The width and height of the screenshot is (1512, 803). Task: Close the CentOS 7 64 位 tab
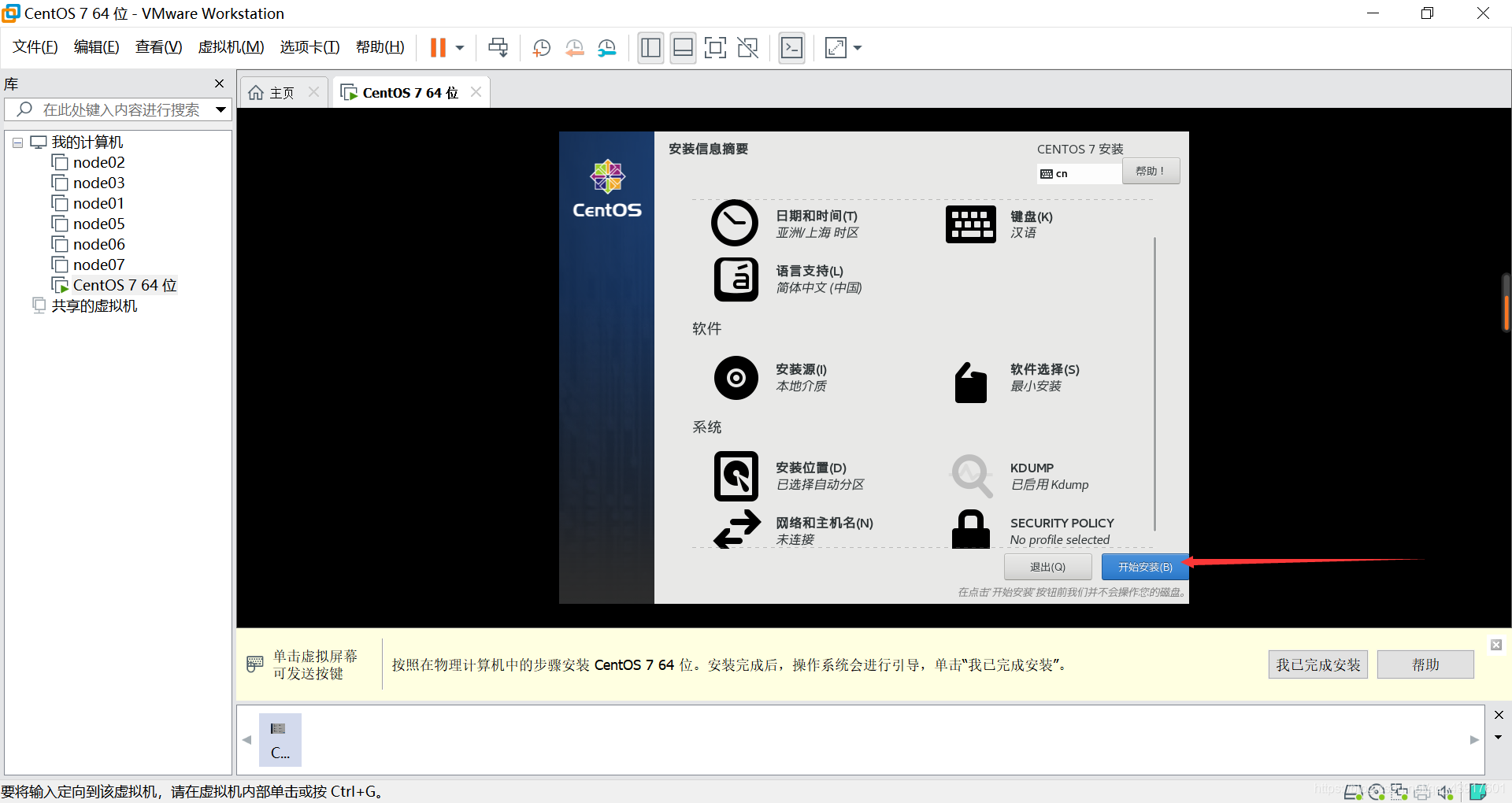[476, 92]
